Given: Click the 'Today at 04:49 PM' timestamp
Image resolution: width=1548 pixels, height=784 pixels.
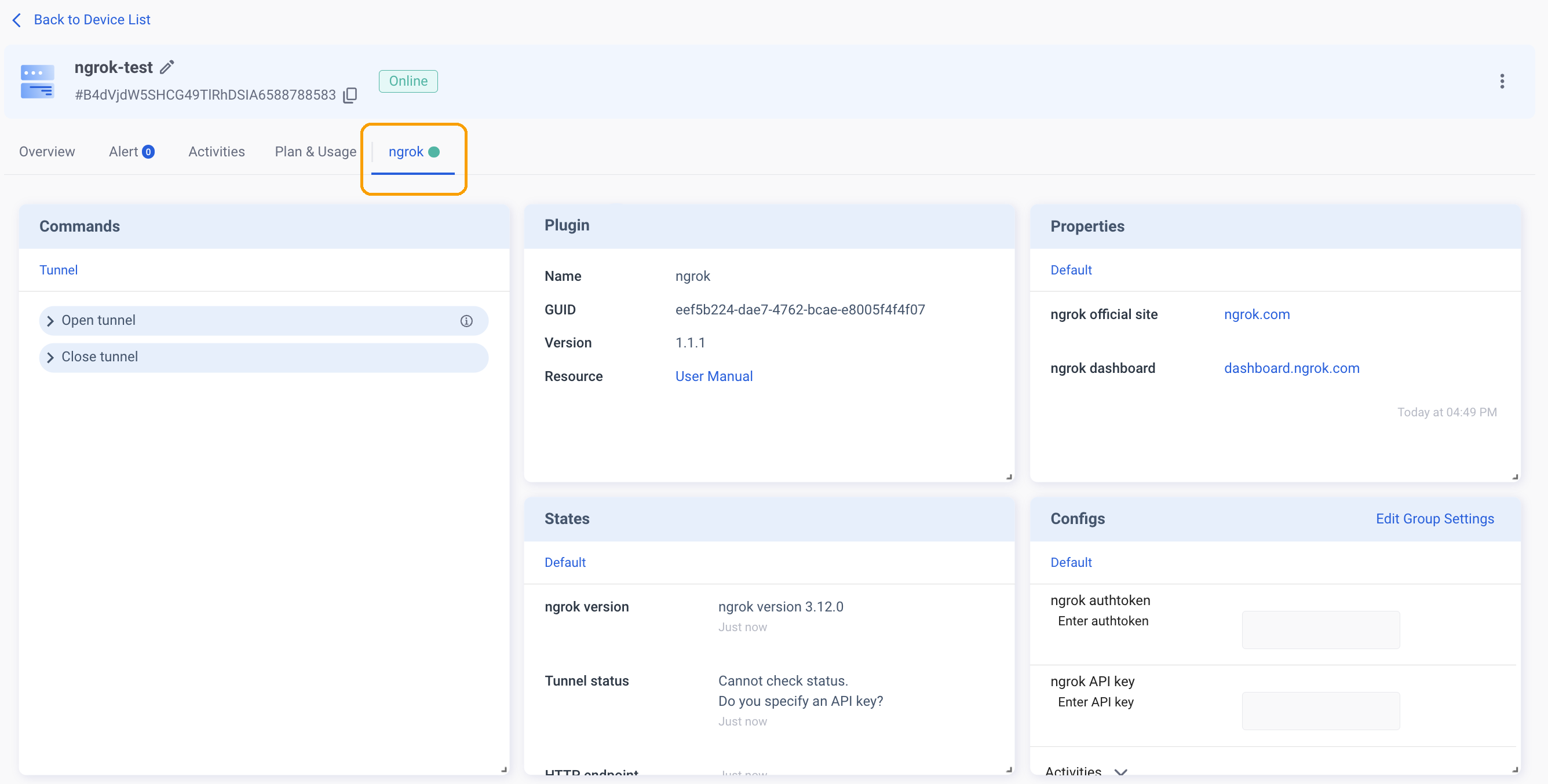Looking at the screenshot, I should (x=1447, y=413).
